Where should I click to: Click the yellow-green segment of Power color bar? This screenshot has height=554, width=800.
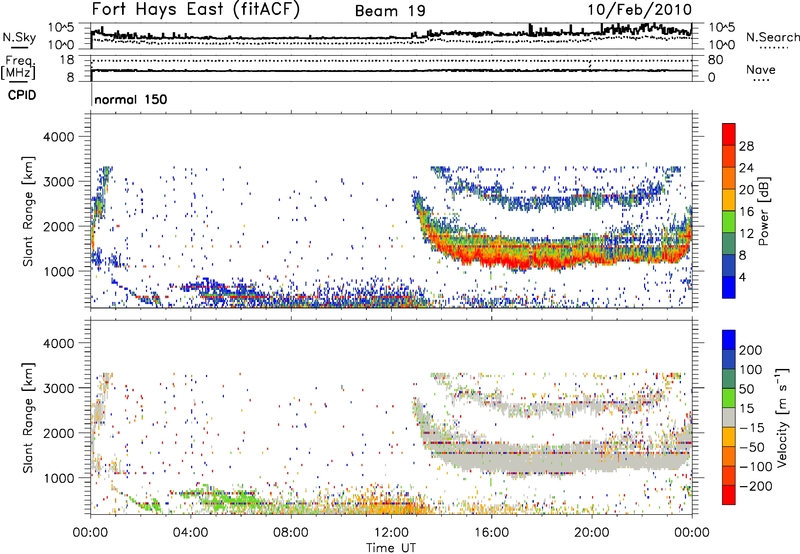pyautogui.click(x=729, y=221)
